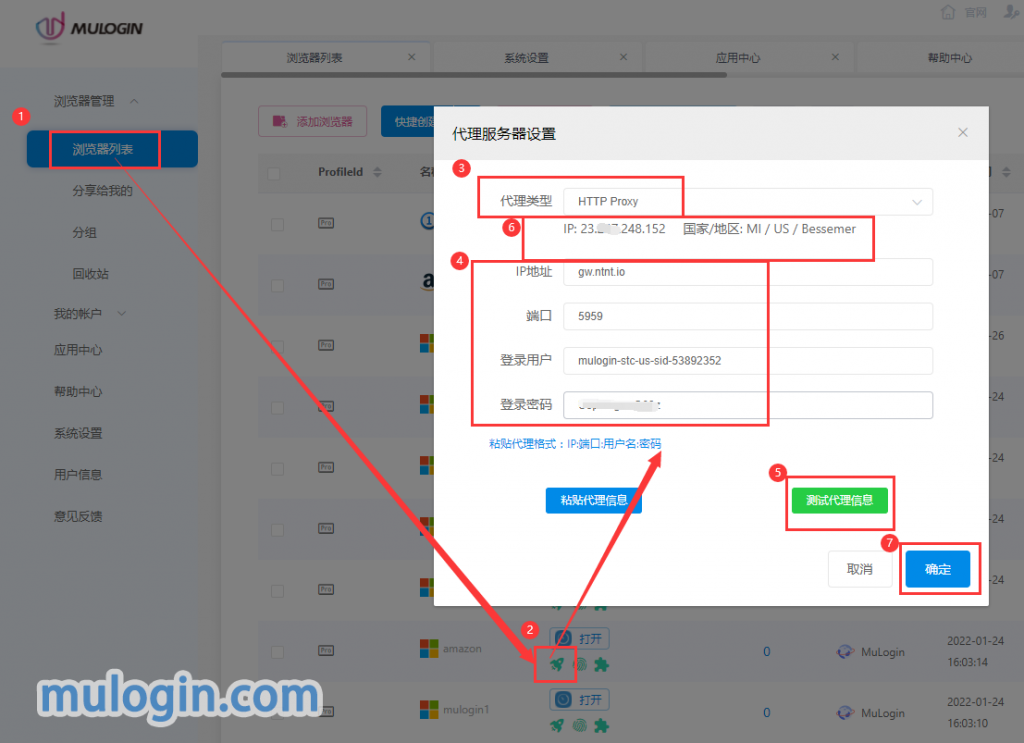Check the checkbox in the amazon row
Viewport: 1024px width, 743px height.
pyautogui.click(x=278, y=651)
